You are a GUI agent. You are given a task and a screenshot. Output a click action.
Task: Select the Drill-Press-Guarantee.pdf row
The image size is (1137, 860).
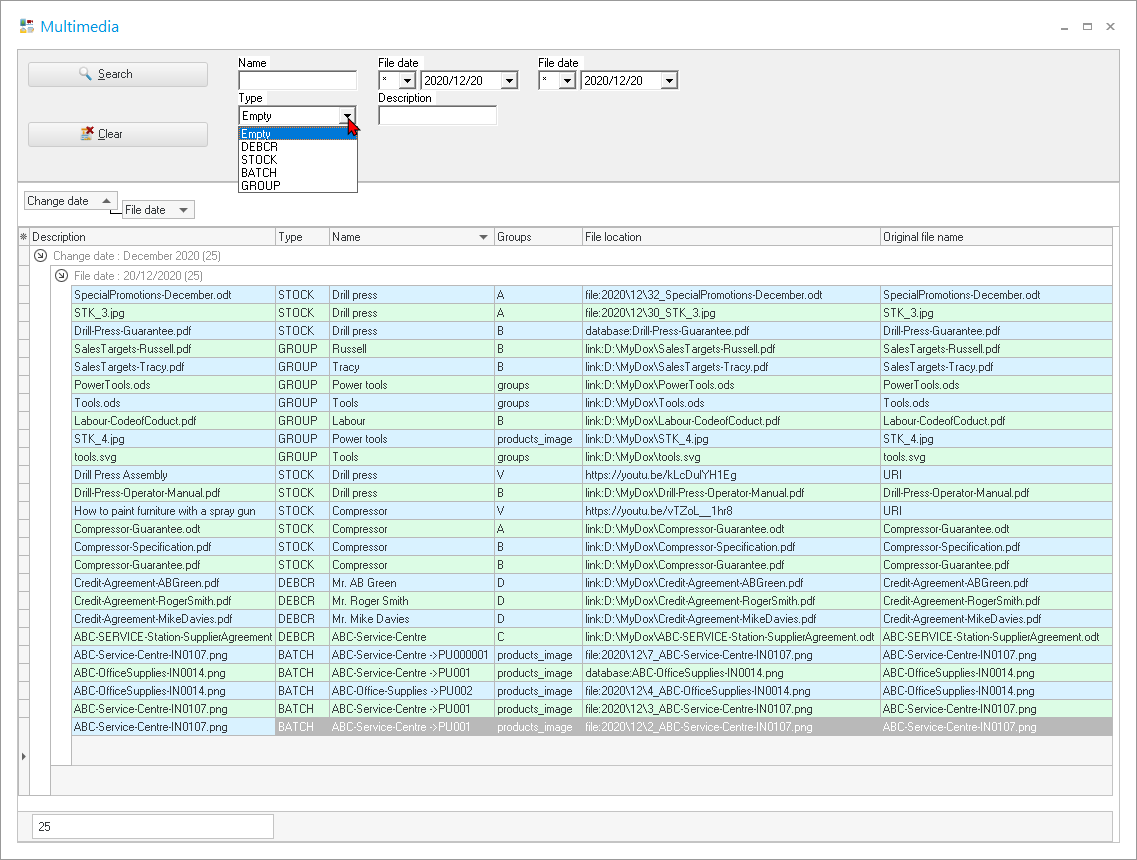click(172, 331)
